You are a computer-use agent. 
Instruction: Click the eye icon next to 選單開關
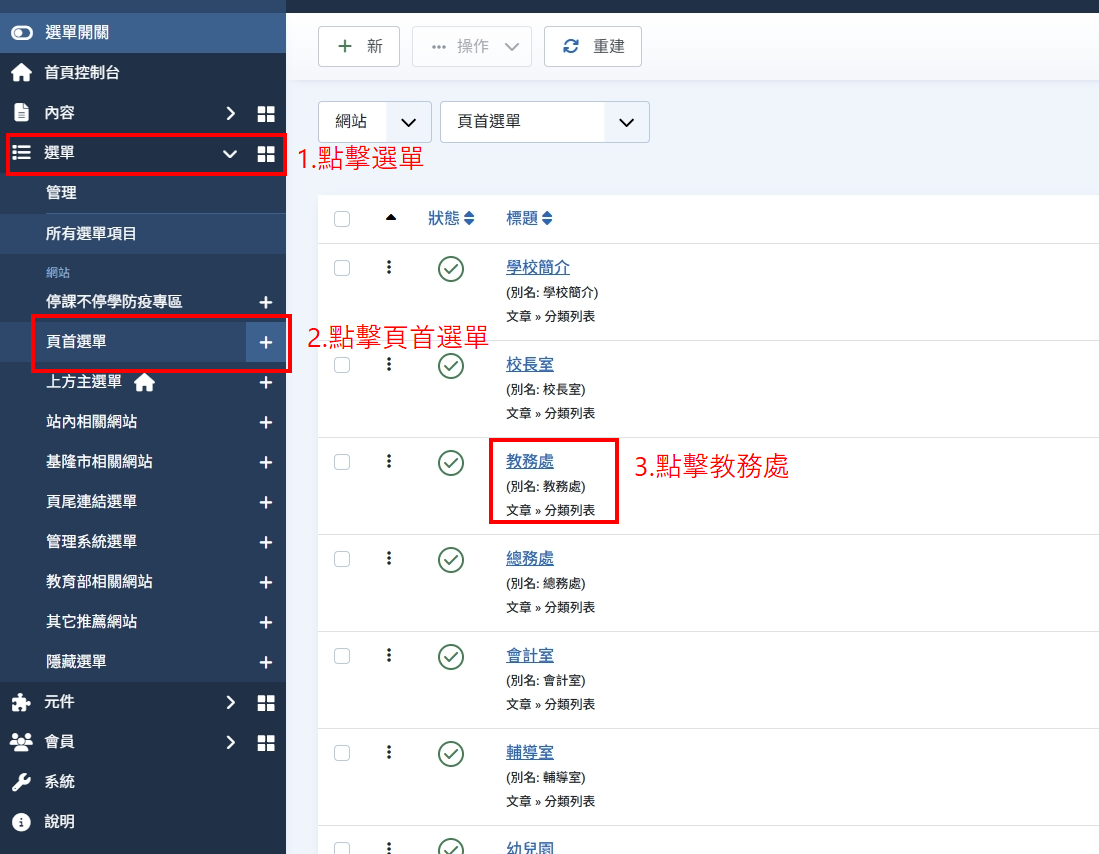[x=22, y=32]
